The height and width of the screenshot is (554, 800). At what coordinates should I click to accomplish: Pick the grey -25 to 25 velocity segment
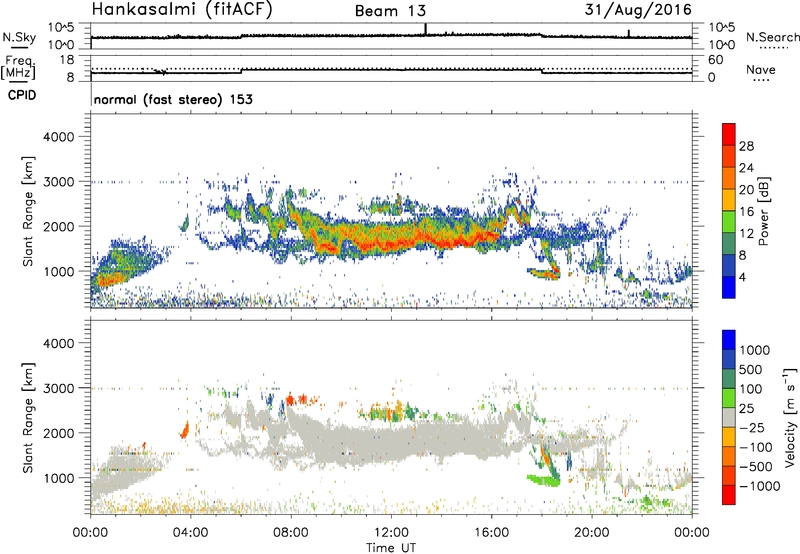(729, 417)
